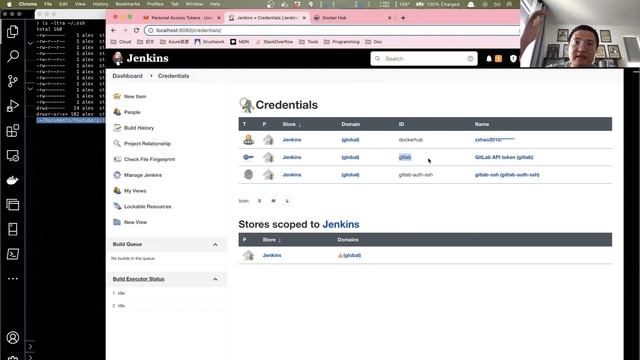Open VS Code Source Control icon

point(13,81)
